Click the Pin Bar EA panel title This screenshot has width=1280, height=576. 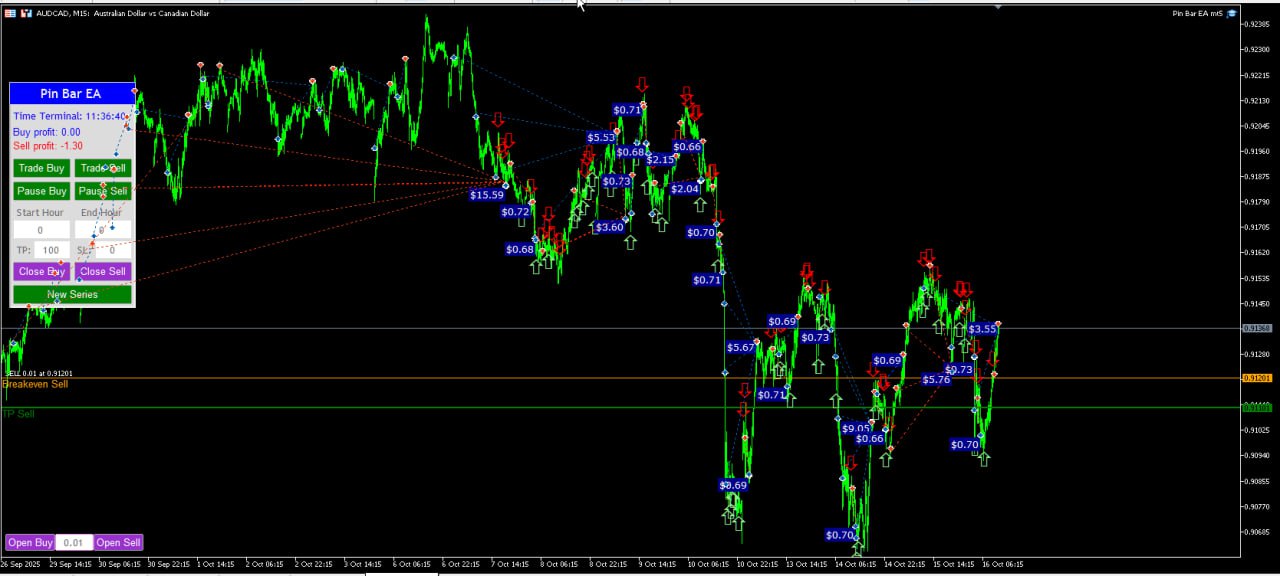pos(71,94)
